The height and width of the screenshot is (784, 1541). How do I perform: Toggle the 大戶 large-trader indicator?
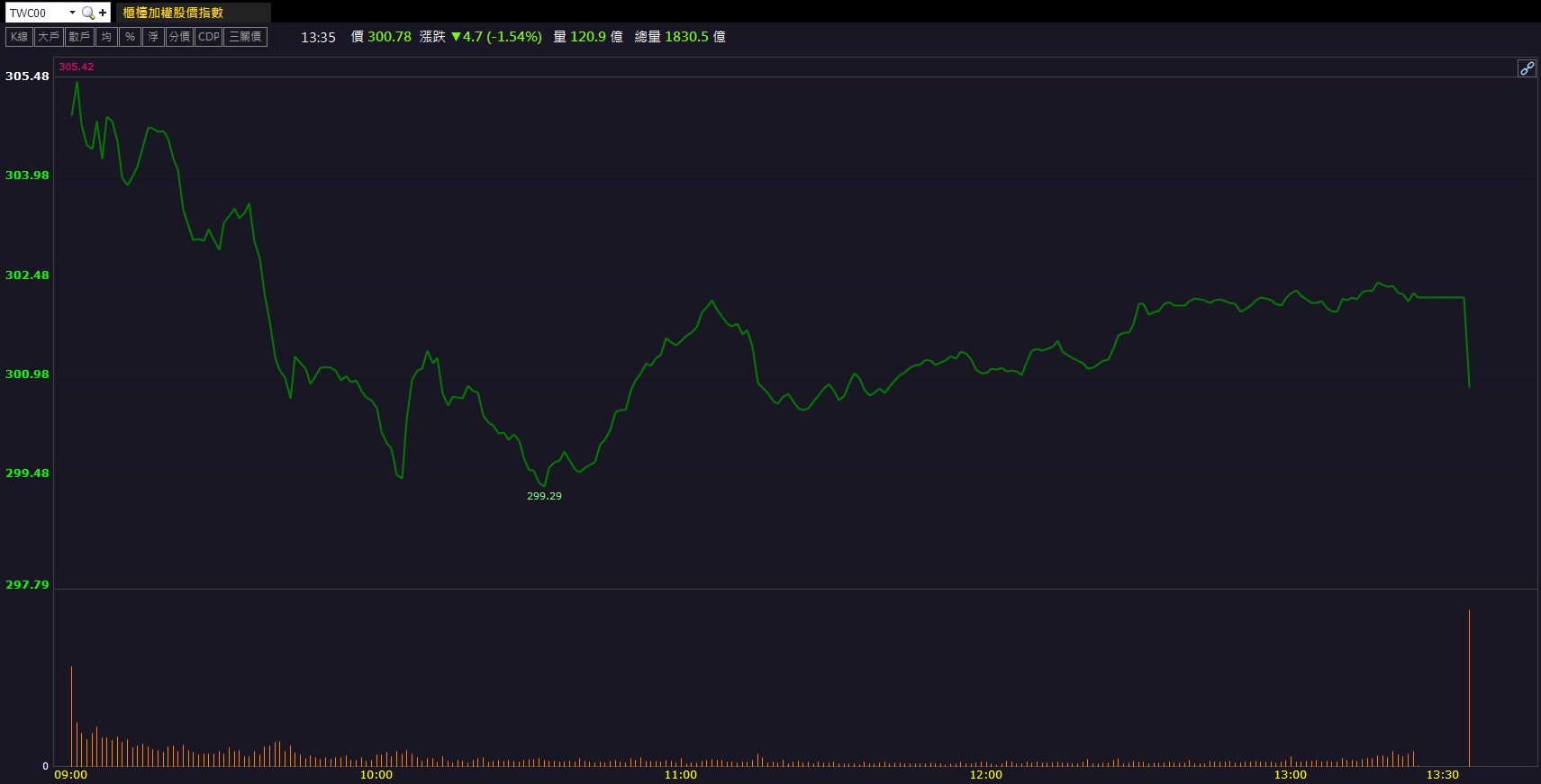(x=49, y=37)
